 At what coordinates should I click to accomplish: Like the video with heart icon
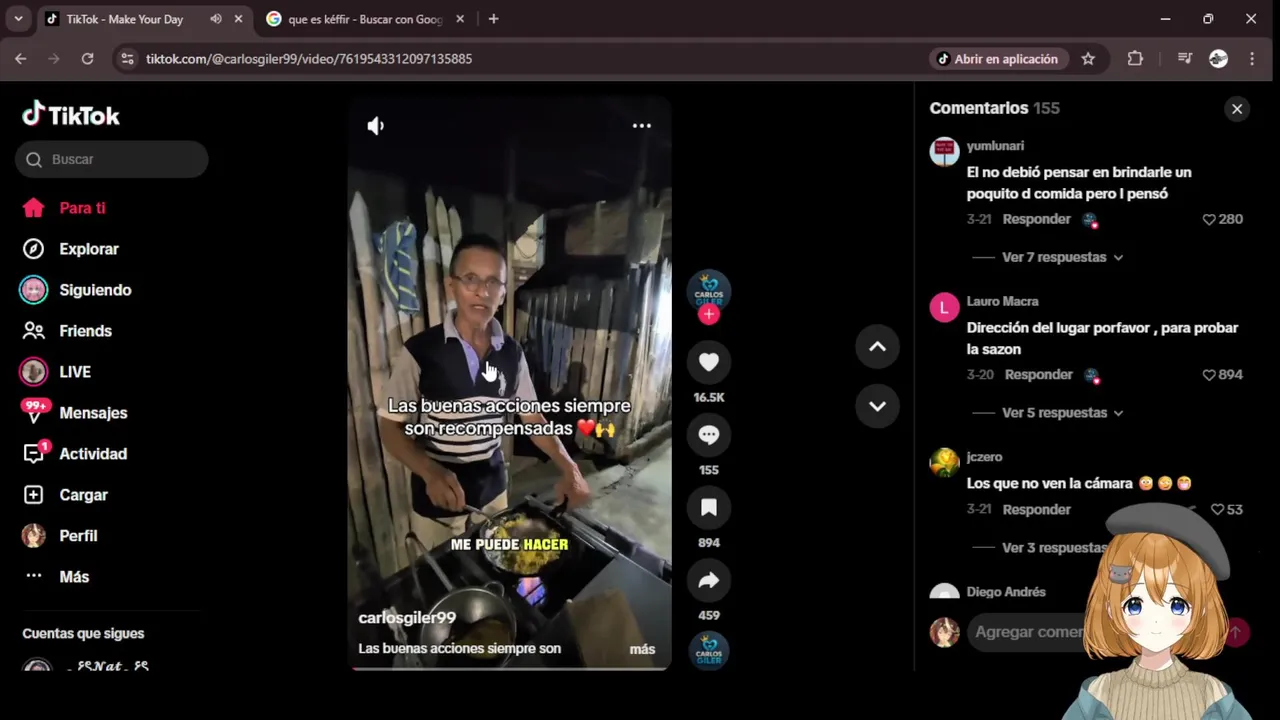[x=709, y=362]
